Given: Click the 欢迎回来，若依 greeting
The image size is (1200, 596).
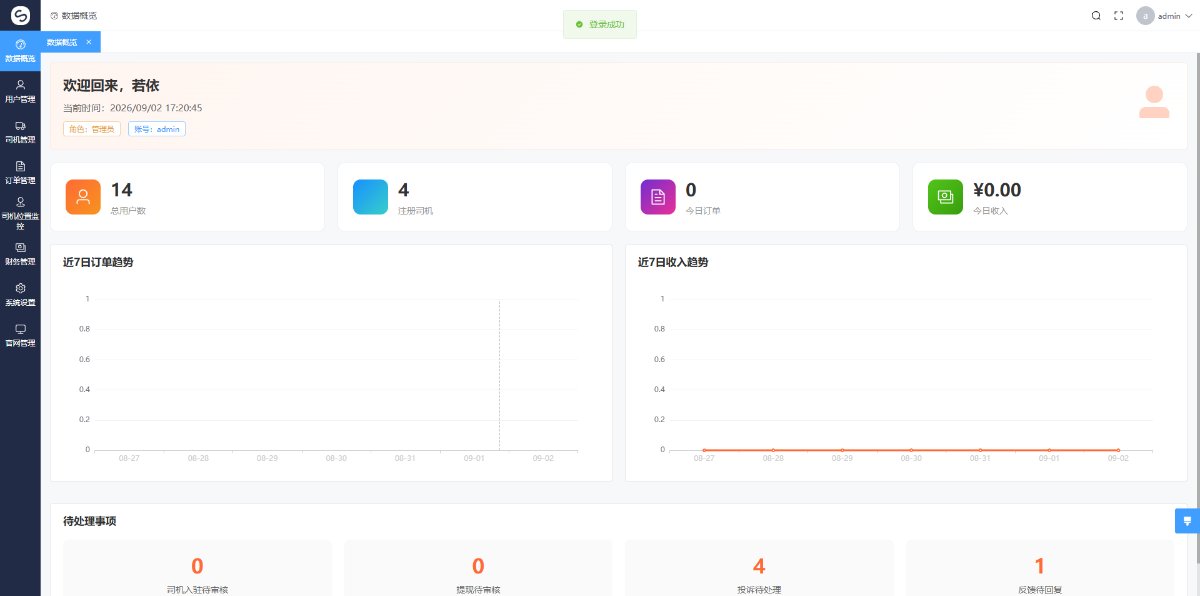Looking at the screenshot, I should pyautogui.click(x=111, y=86).
